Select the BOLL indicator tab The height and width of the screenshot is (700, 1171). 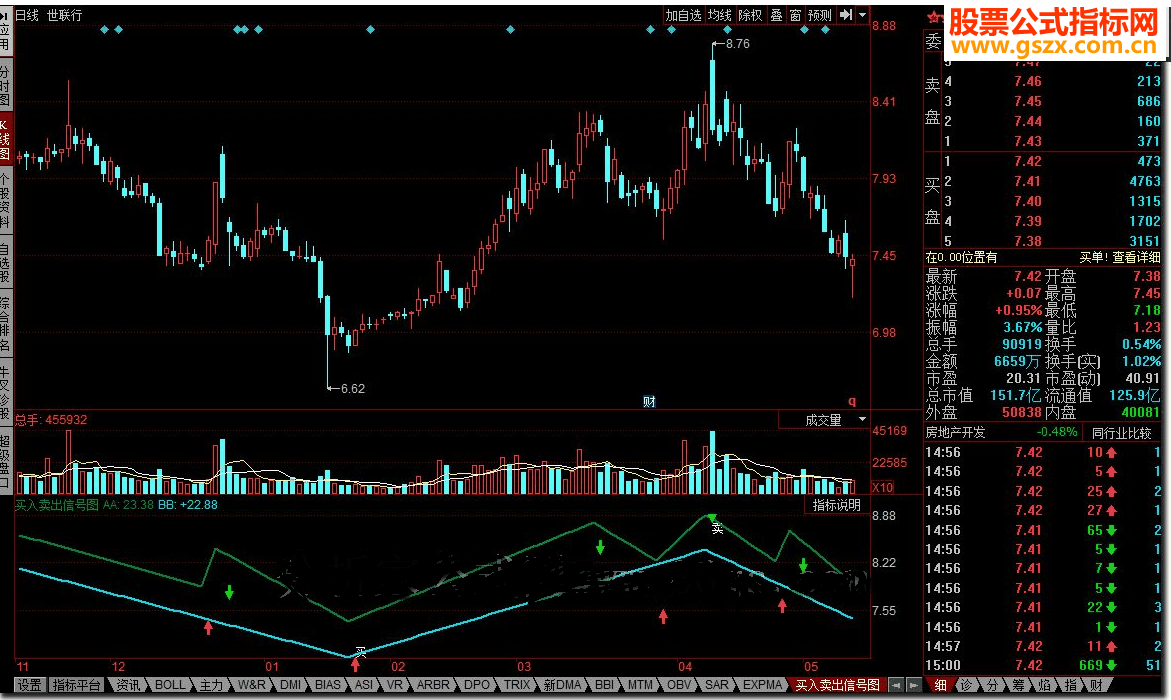tap(169, 685)
